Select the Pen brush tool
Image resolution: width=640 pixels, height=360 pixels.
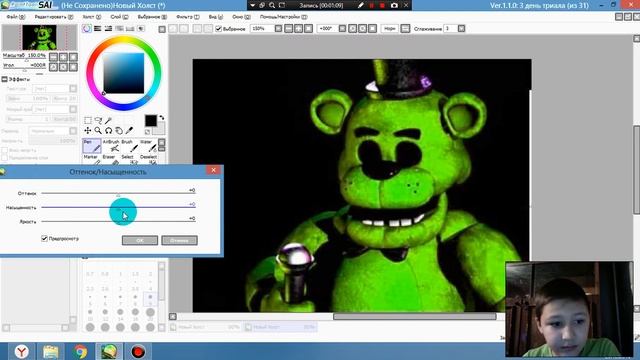(x=92, y=146)
